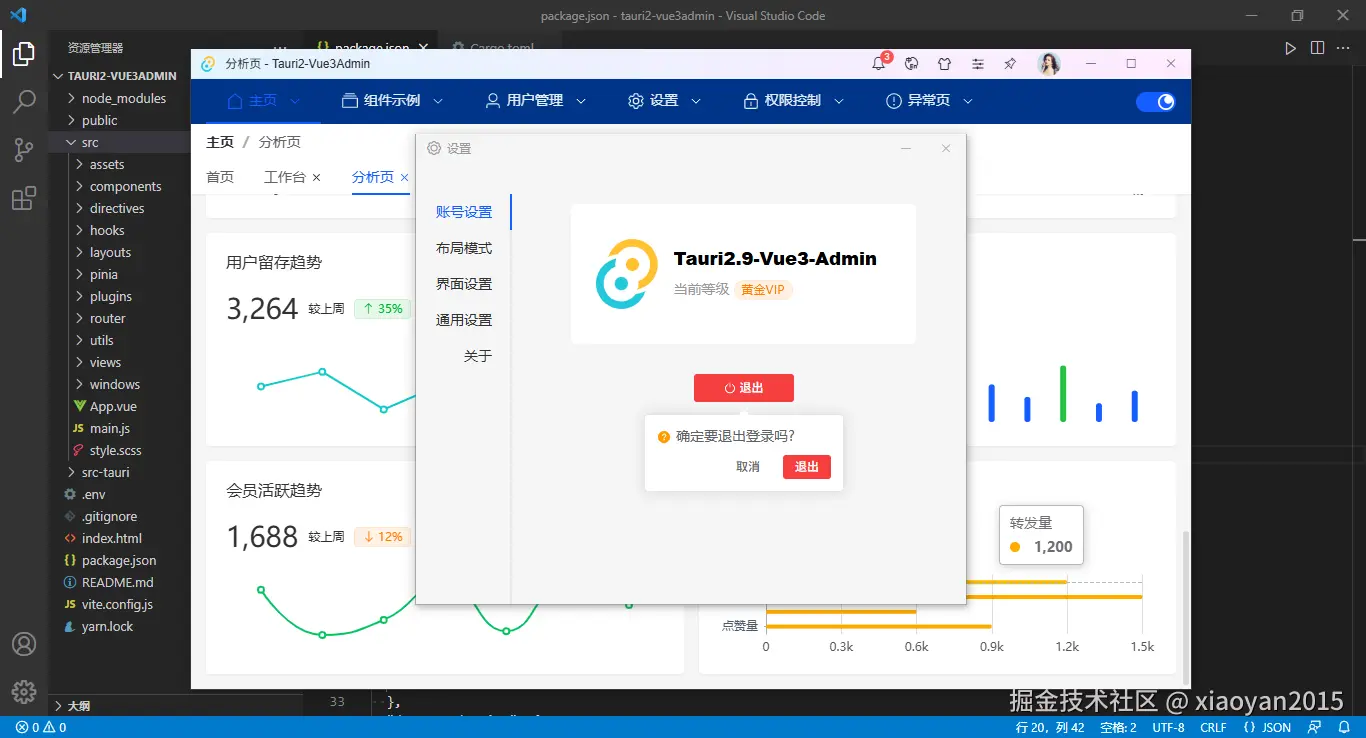Switch to the 工作台 page tab

click(x=284, y=177)
